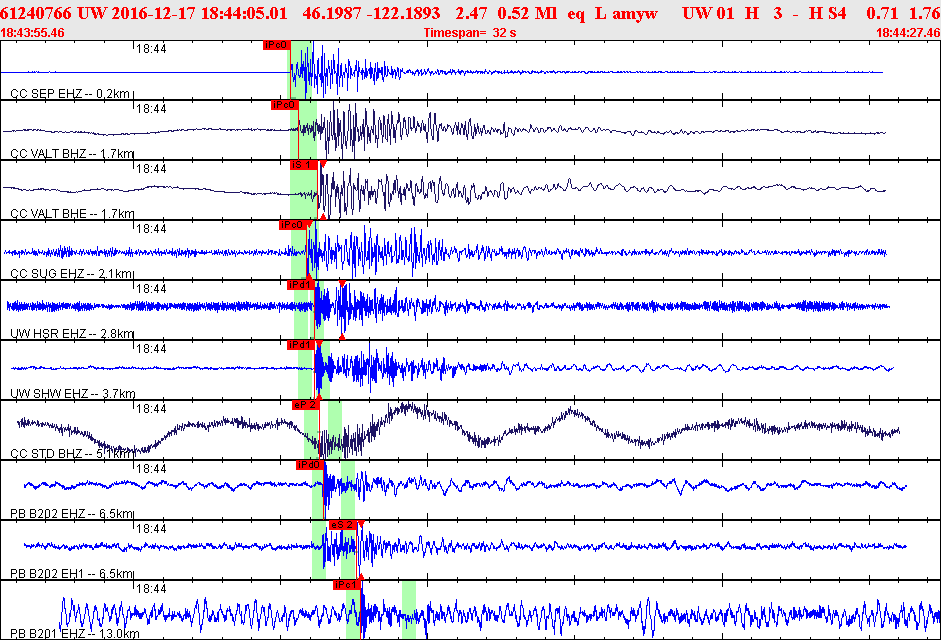Click the magnitude text '0.52 Ml'

pos(527,13)
